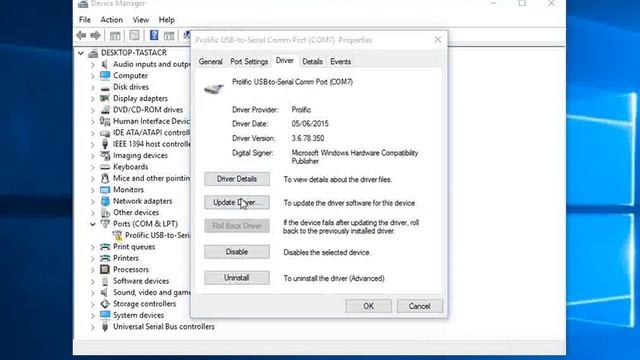Screen dimensions: 640x360
Task: Click the Human Interface Devices icon
Action: pos(105,121)
